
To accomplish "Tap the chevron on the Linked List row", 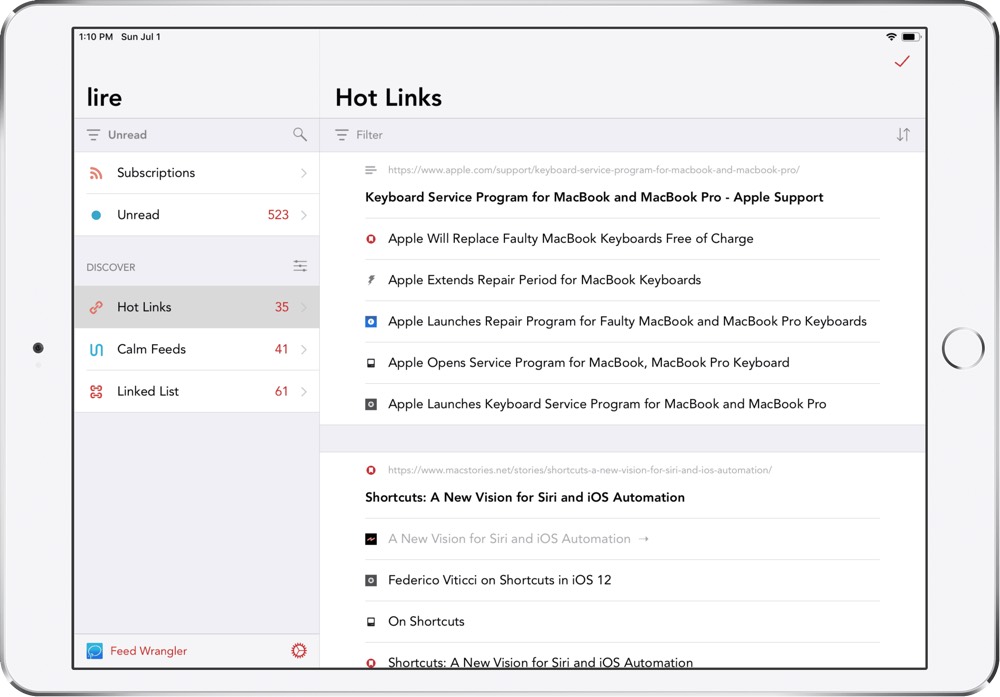I will 304,392.
